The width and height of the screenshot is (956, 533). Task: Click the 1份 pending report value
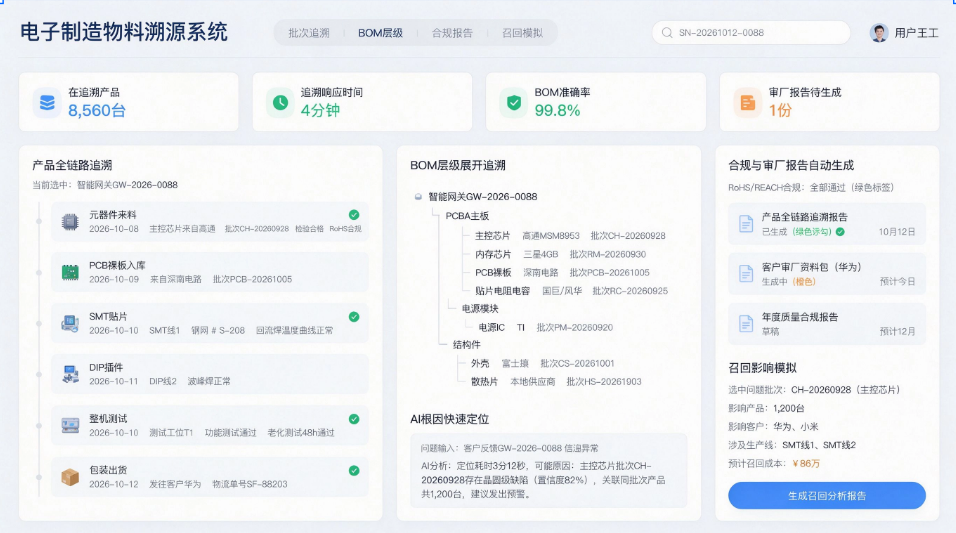(x=780, y=110)
